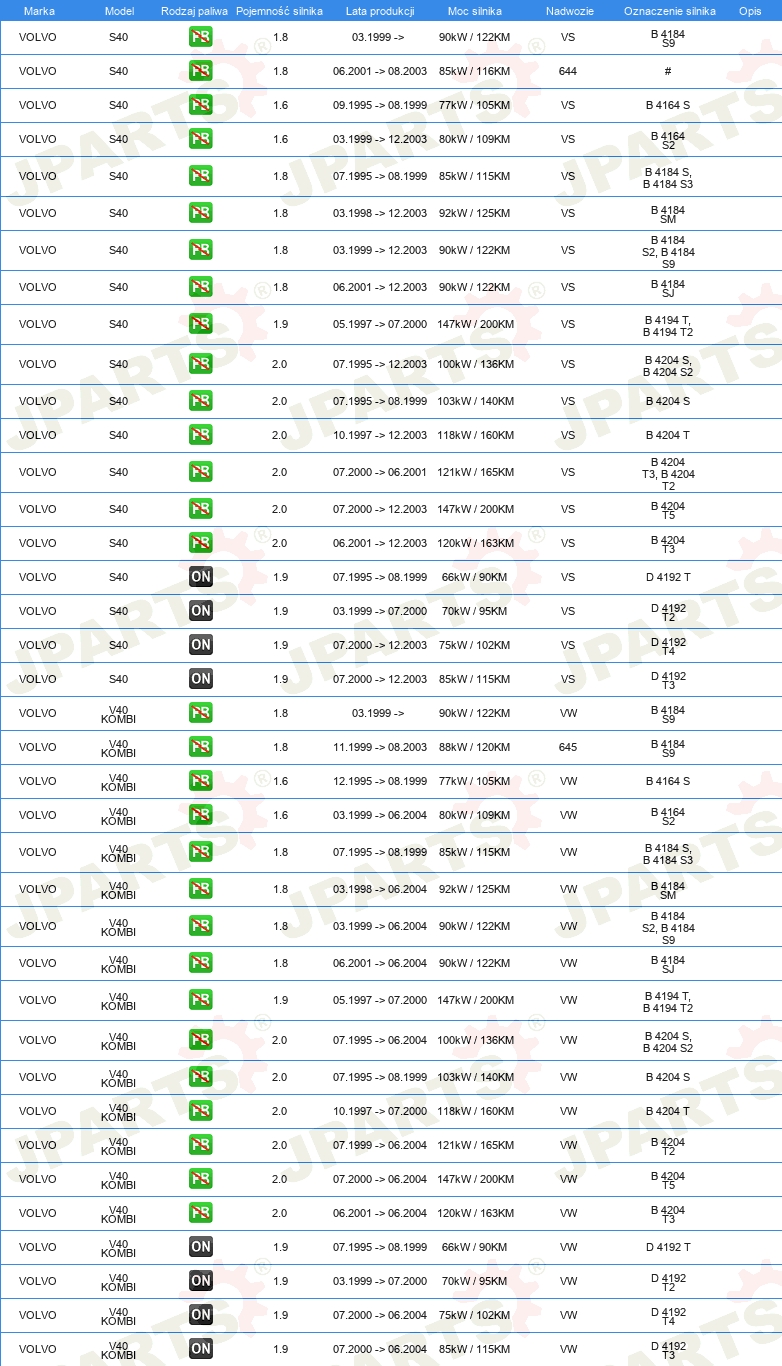Screen dimensions: 782x1366
Task: Select the date range 10.1997 -> 12.2003
Action: point(380,436)
